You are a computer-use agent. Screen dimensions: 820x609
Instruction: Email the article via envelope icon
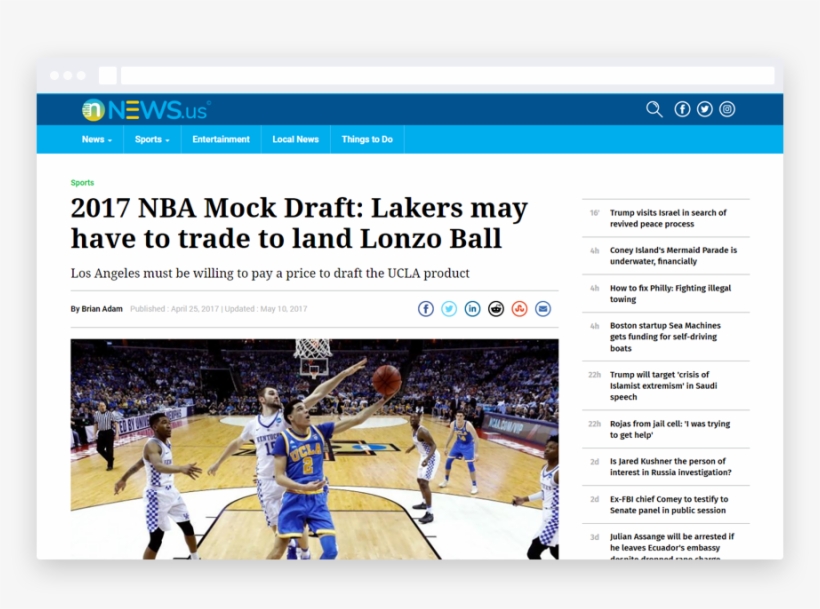point(543,309)
